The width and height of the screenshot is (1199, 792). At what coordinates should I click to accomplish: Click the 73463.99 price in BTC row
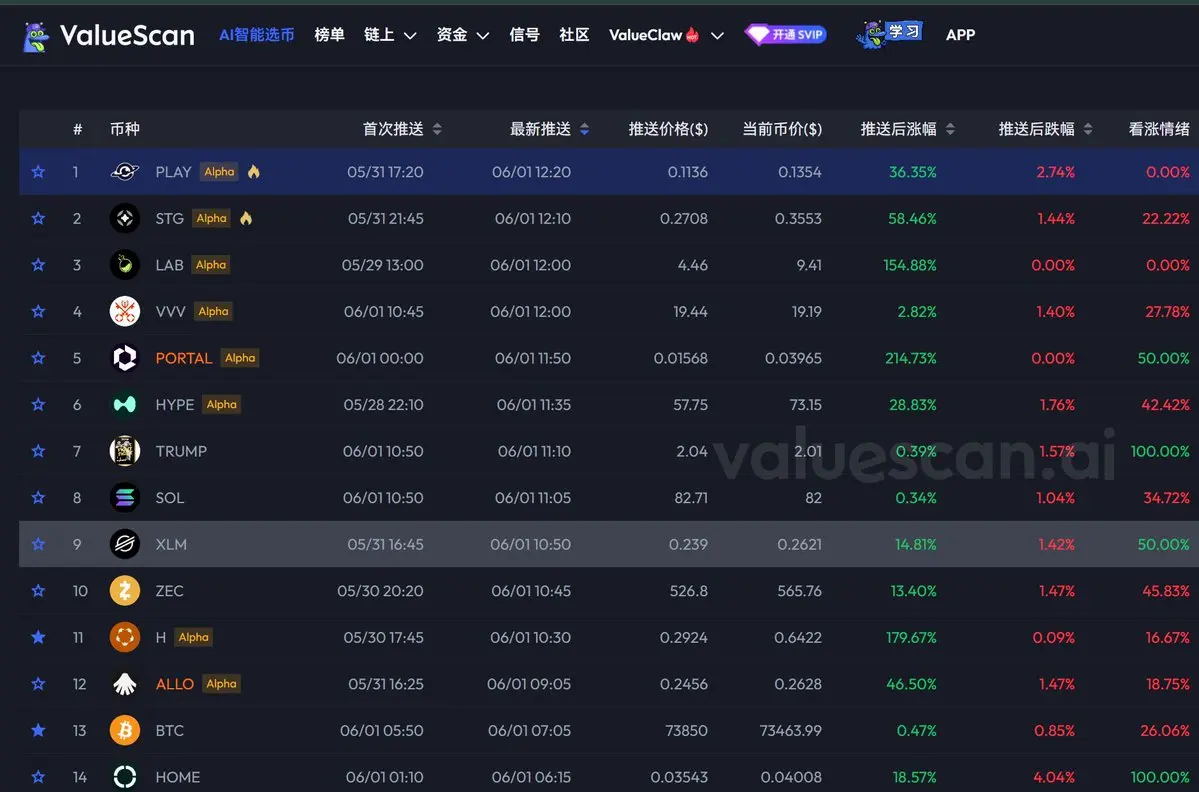pyautogui.click(x=791, y=731)
